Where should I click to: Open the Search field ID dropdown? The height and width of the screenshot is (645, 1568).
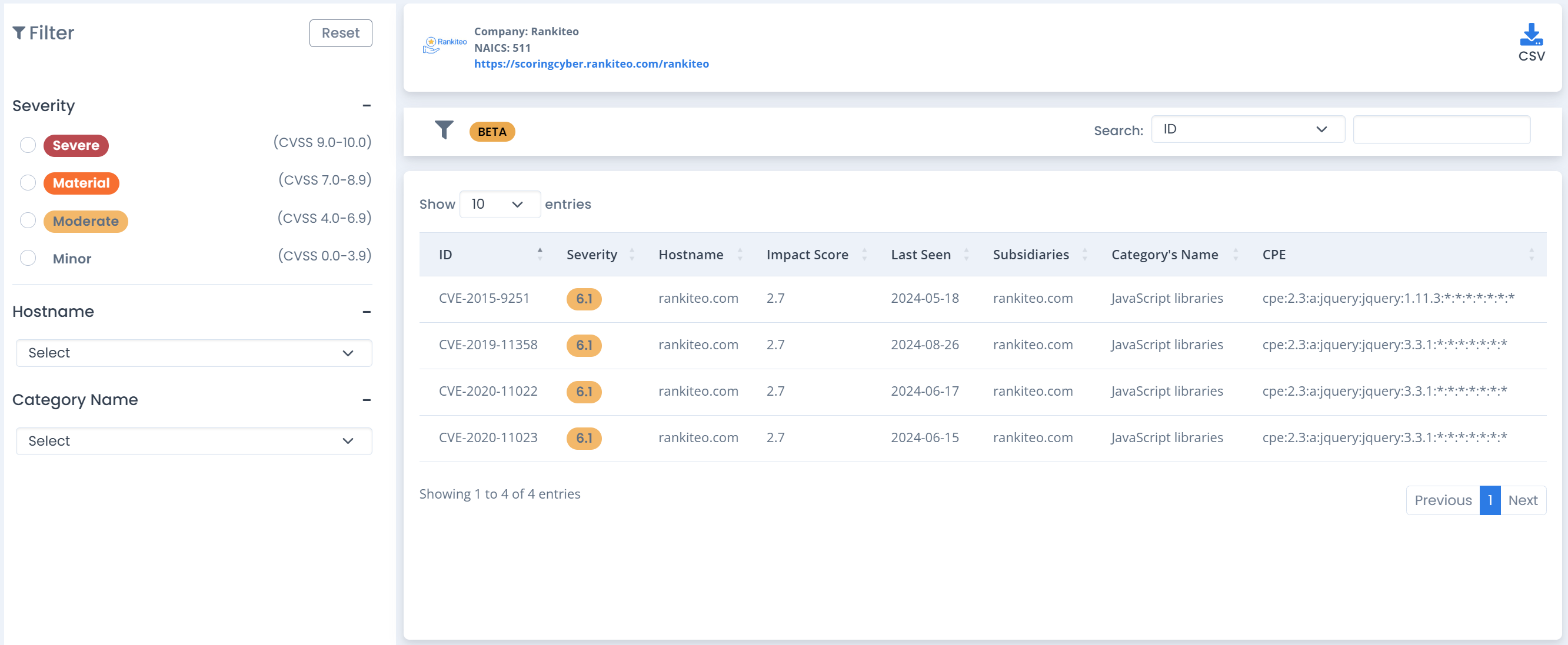point(1247,129)
